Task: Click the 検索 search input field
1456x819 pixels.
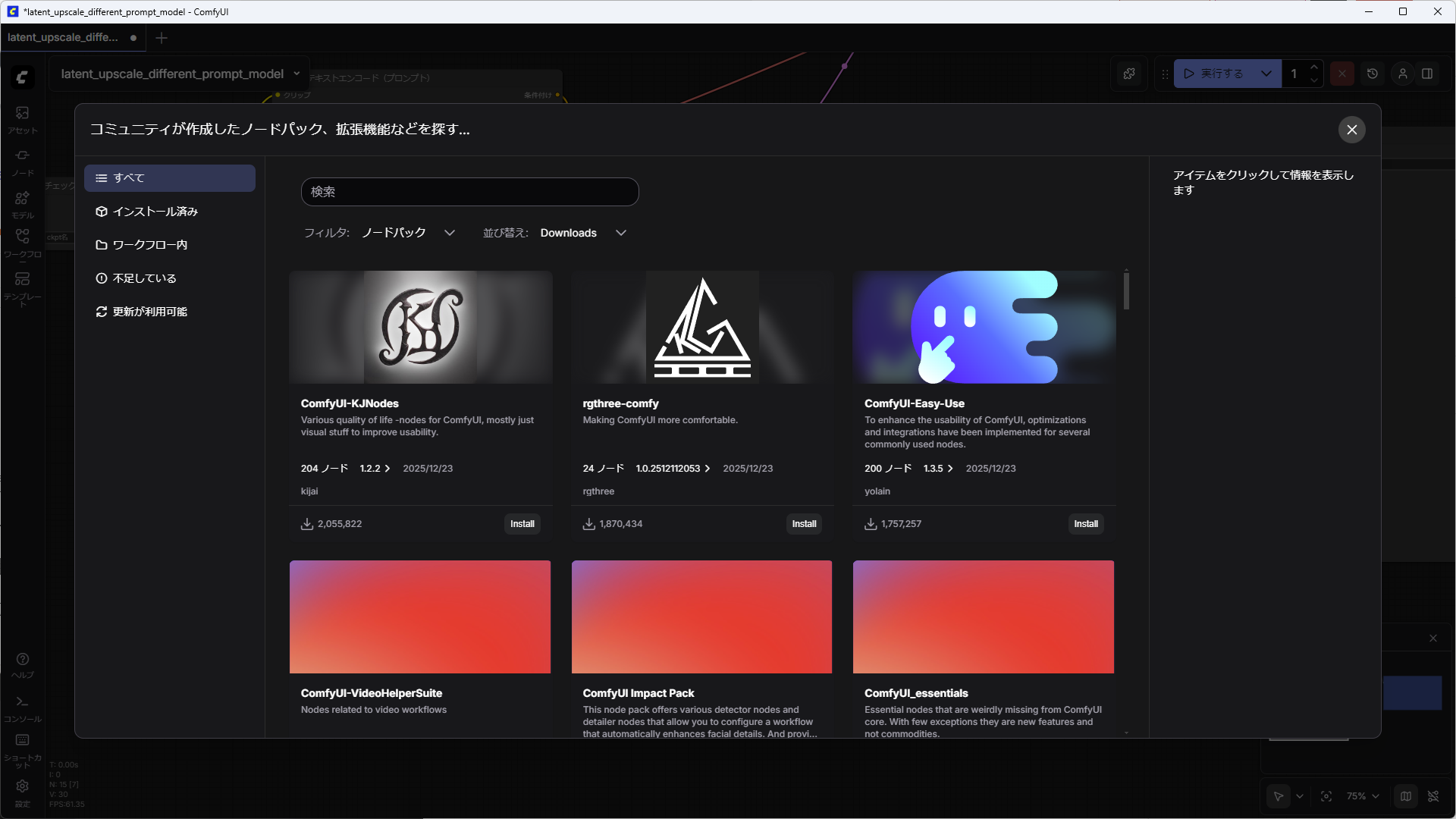Action: point(469,192)
